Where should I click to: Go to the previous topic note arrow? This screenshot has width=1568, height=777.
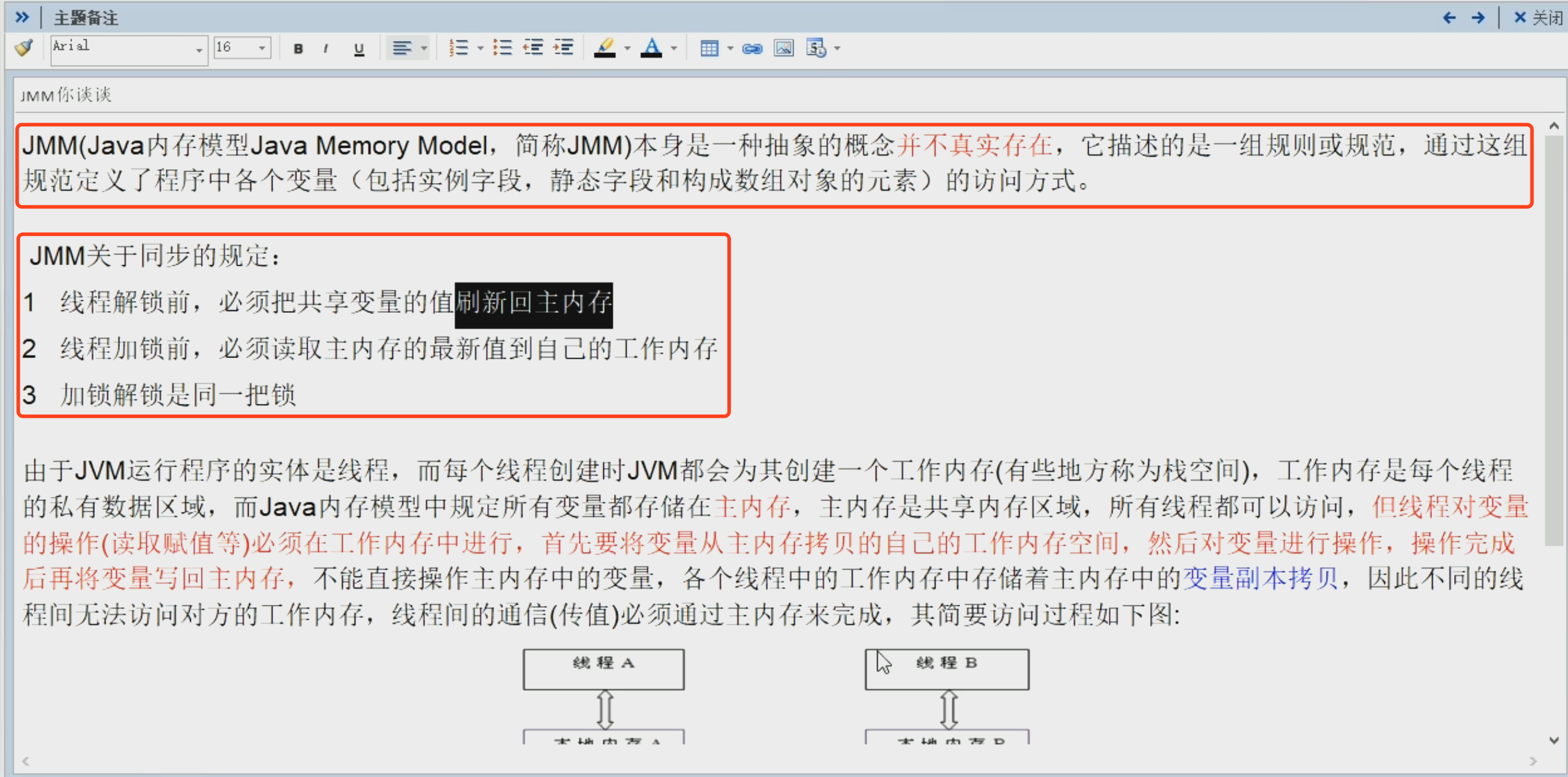[x=1449, y=18]
